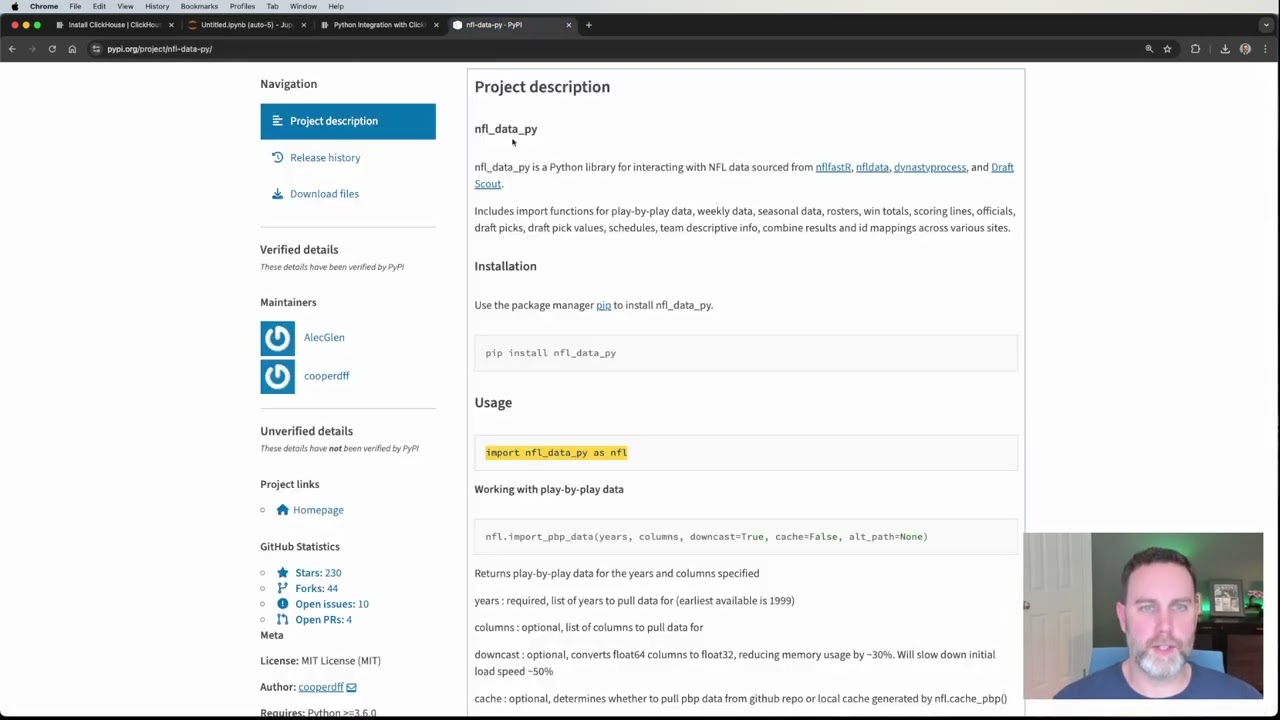Open the View menu
1280x720 pixels.
[x=125, y=6]
